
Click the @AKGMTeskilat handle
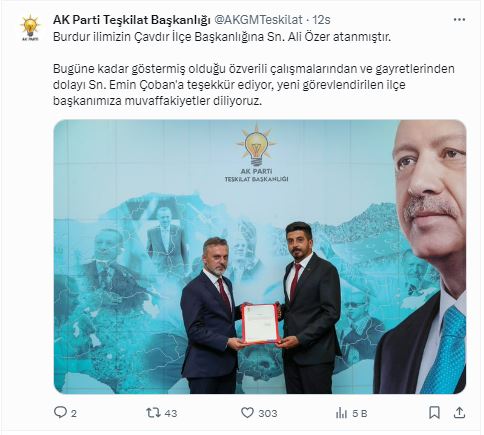(258, 20)
